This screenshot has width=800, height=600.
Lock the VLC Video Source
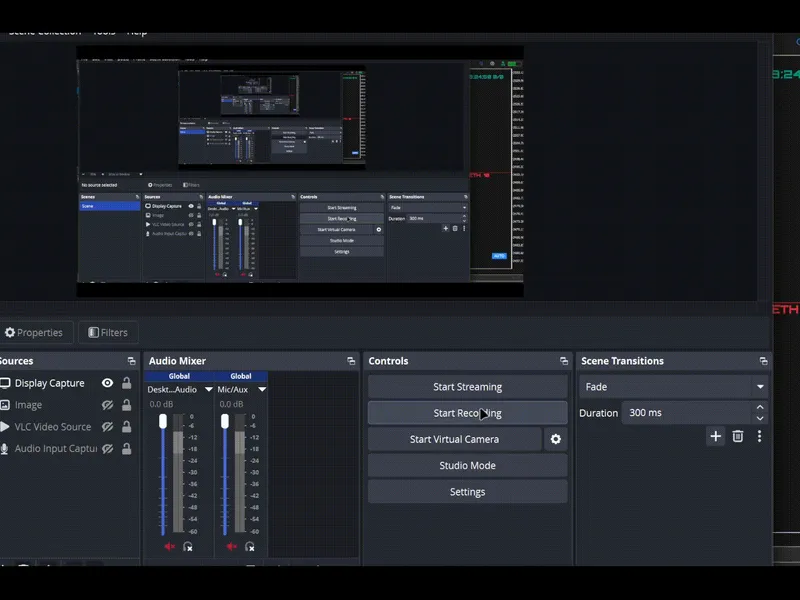point(127,427)
